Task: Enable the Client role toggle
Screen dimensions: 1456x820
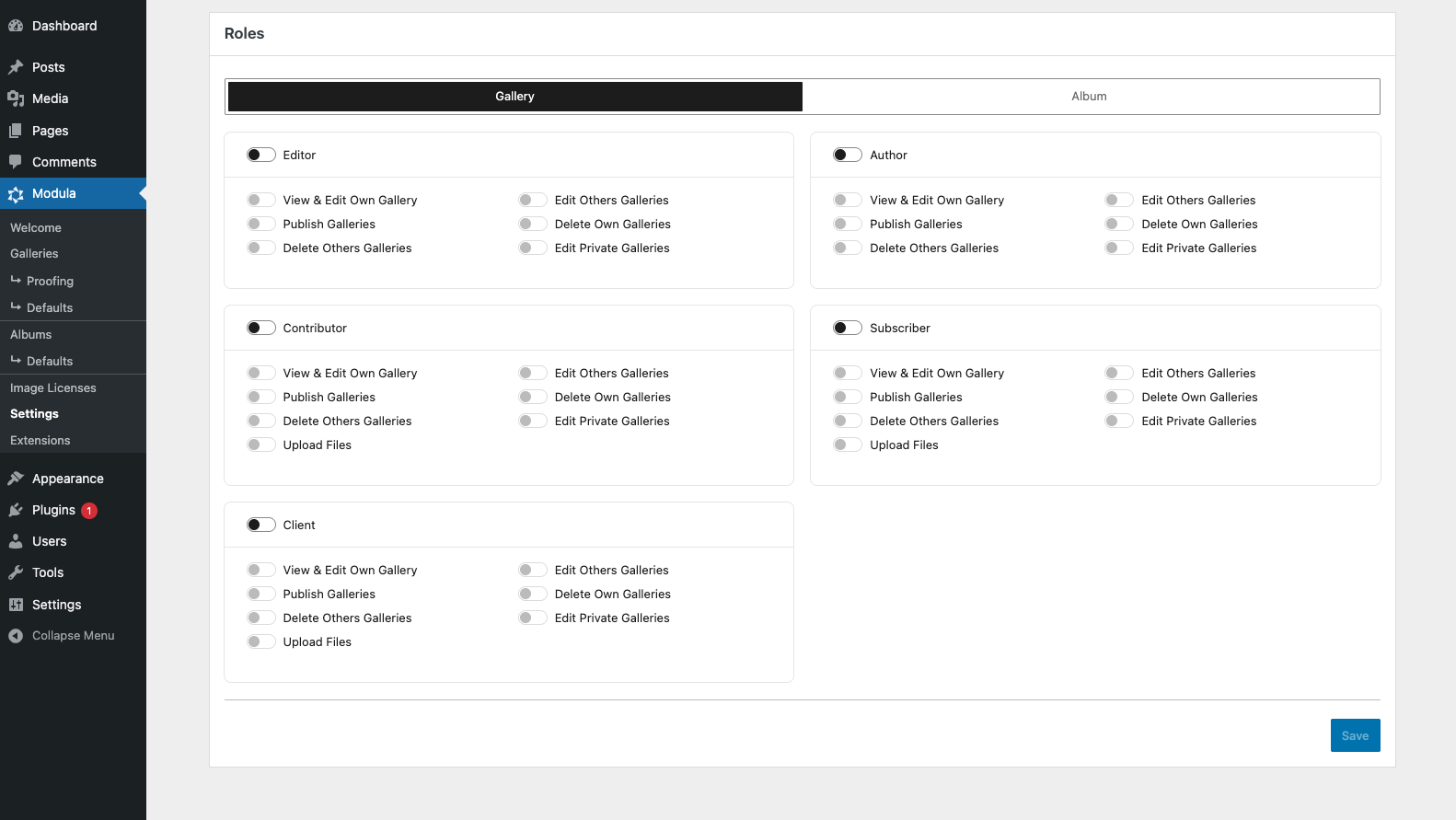Action: click(261, 525)
